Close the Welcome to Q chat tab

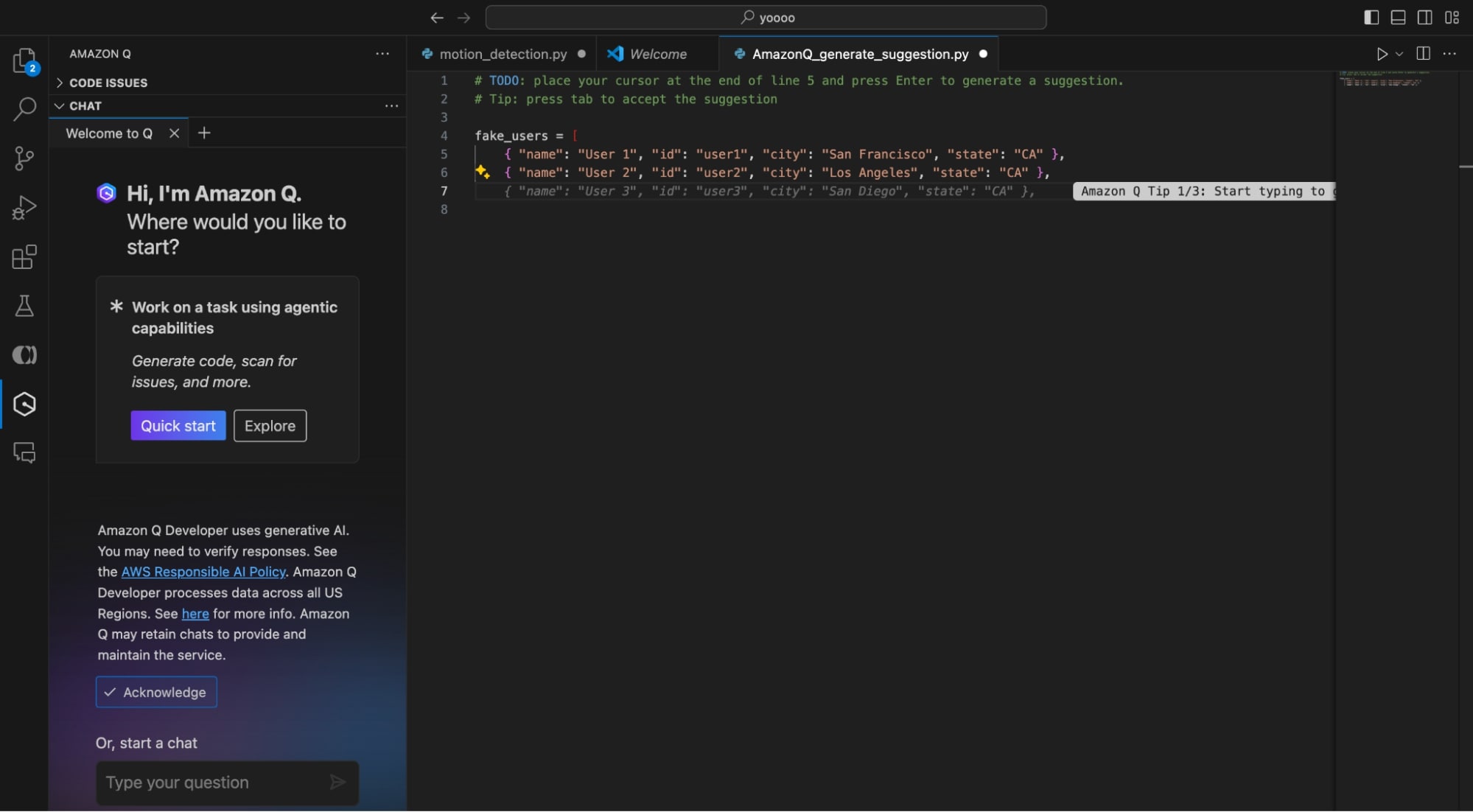tap(174, 133)
